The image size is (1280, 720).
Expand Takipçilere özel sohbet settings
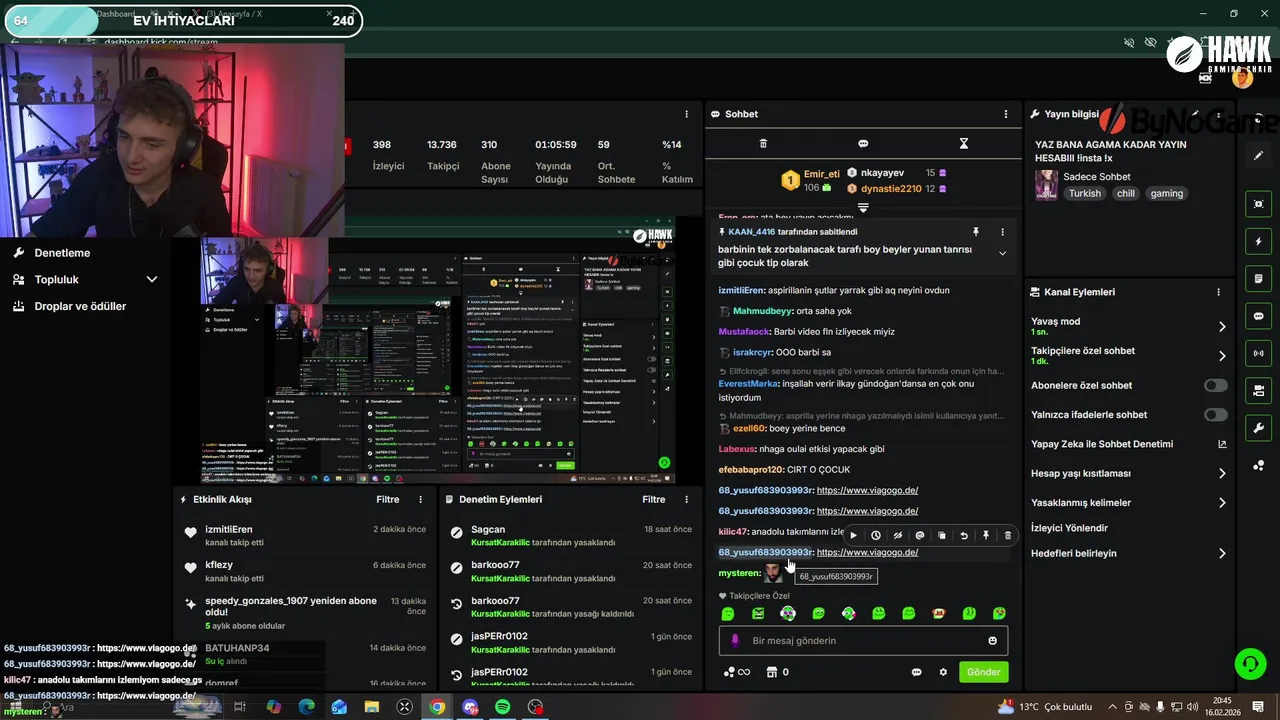1222,356
